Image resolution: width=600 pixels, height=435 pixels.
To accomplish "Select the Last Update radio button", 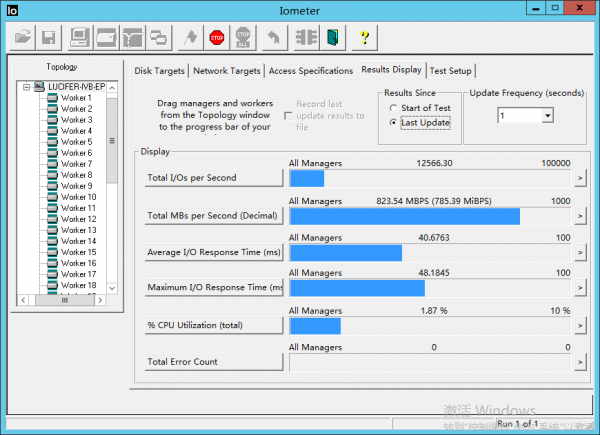I will pyautogui.click(x=393, y=123).
